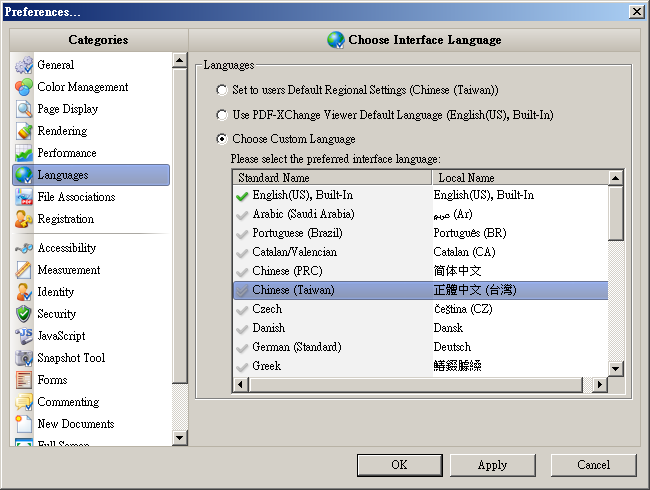650x490 pixels.
Task: Click the Forms icon
Action: (x=24, y=380)
